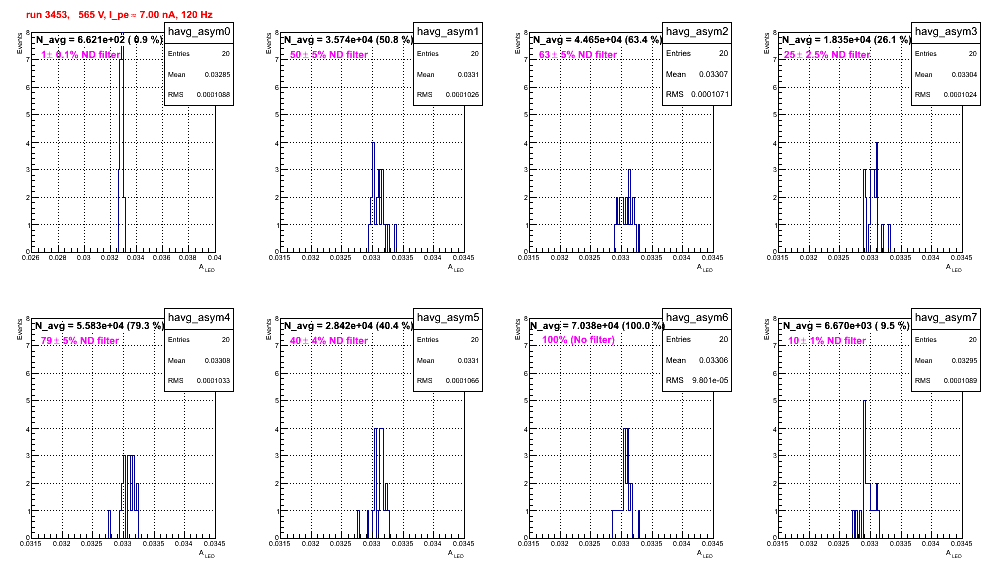The height and width of the screenshot is (572, 996).
Task: Select RMS value 9.801e-05
Action: tap(710, 380)
